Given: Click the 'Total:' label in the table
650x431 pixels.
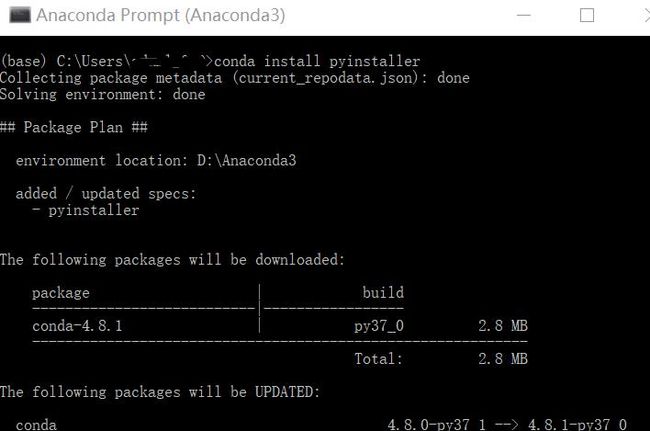Looking at the screenshot, I should [x=378, y=359].
